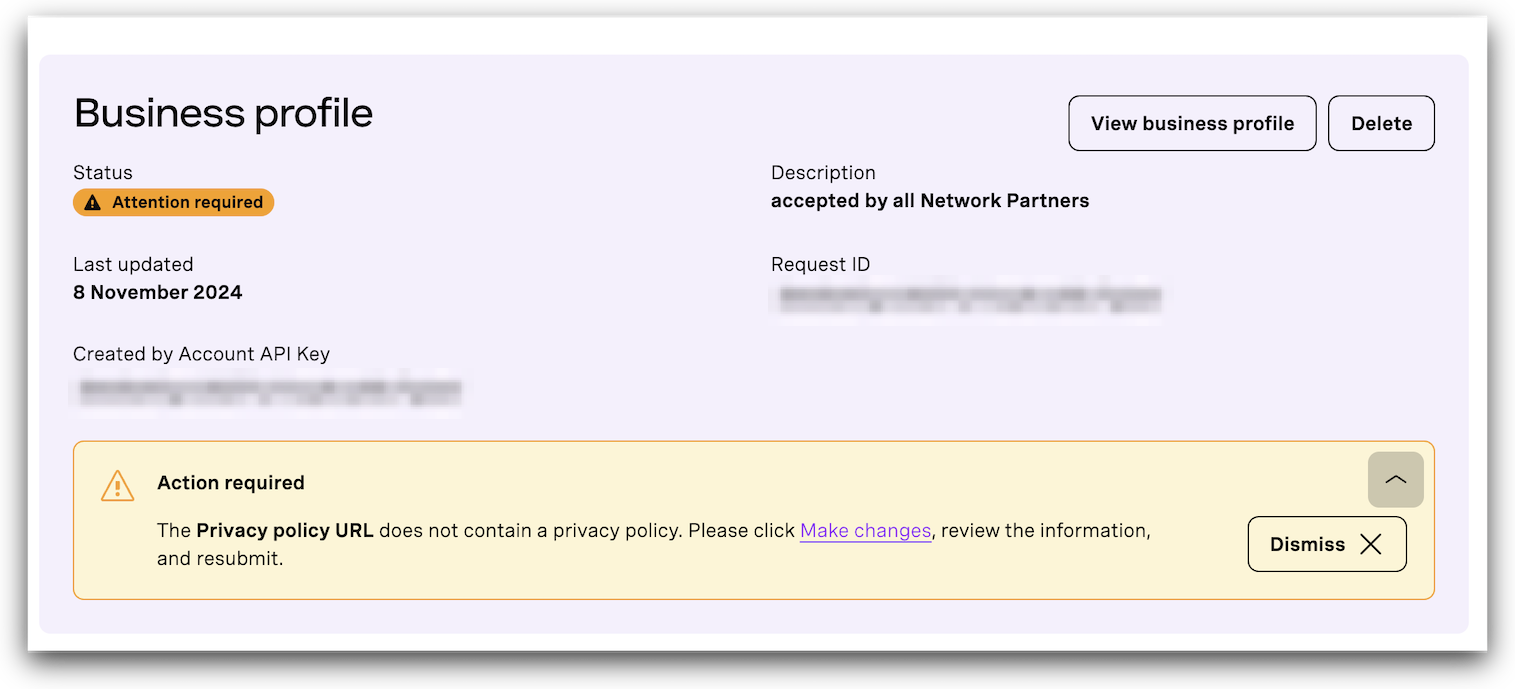Click the triangle warning symbol next to Action required
Screen dimensions: 1515x689
(117, 486)
